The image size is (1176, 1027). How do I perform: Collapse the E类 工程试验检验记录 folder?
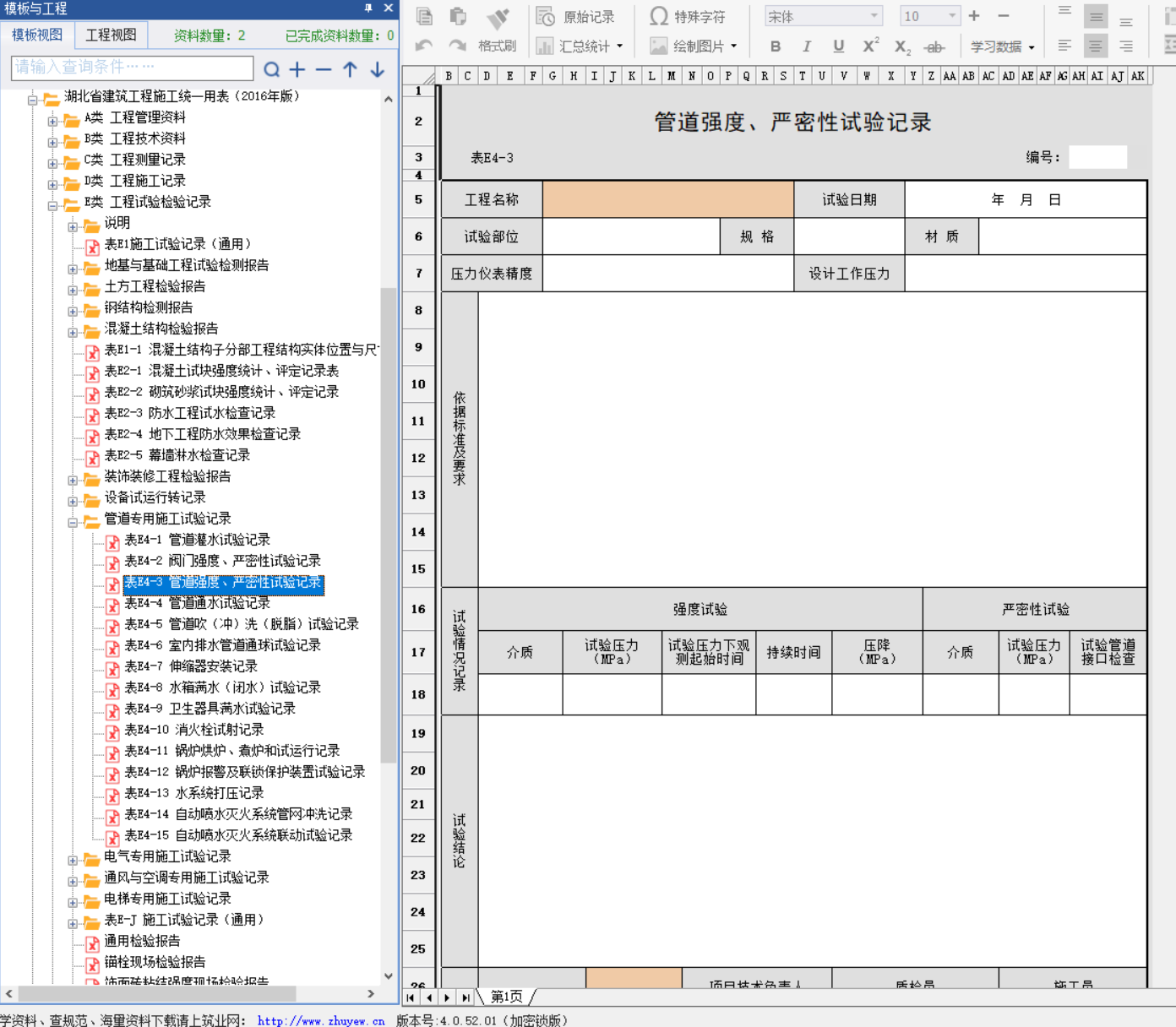tap(52, 206)
